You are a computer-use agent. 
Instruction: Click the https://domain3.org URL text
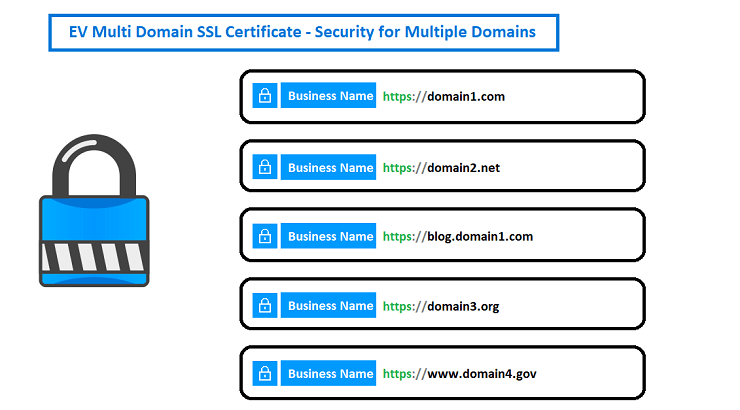pos(441,306)
